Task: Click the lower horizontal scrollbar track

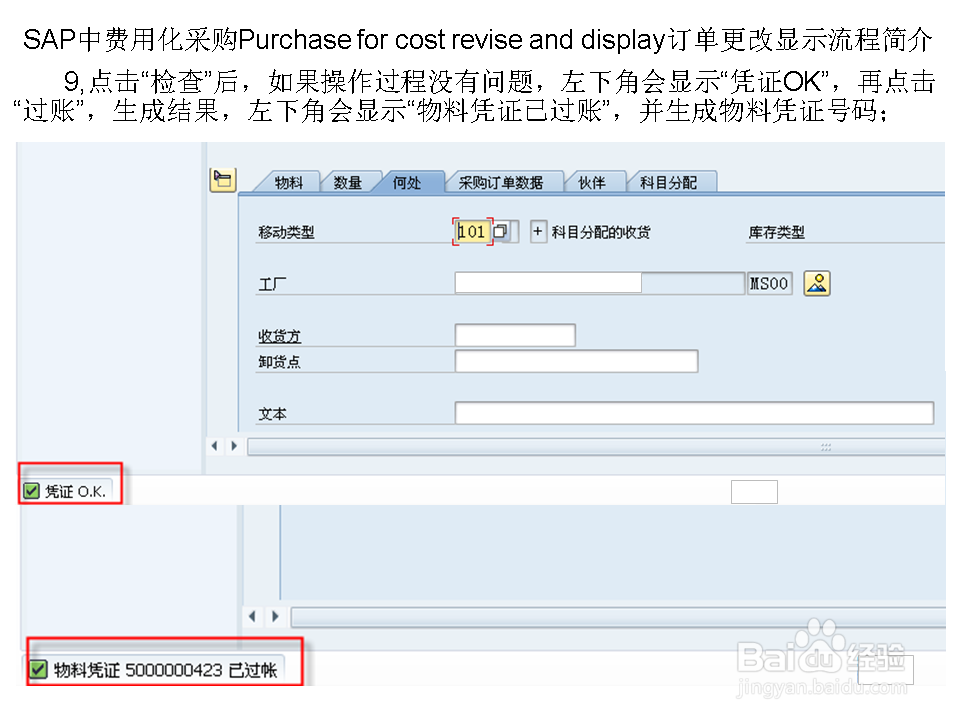Action: 618,617
